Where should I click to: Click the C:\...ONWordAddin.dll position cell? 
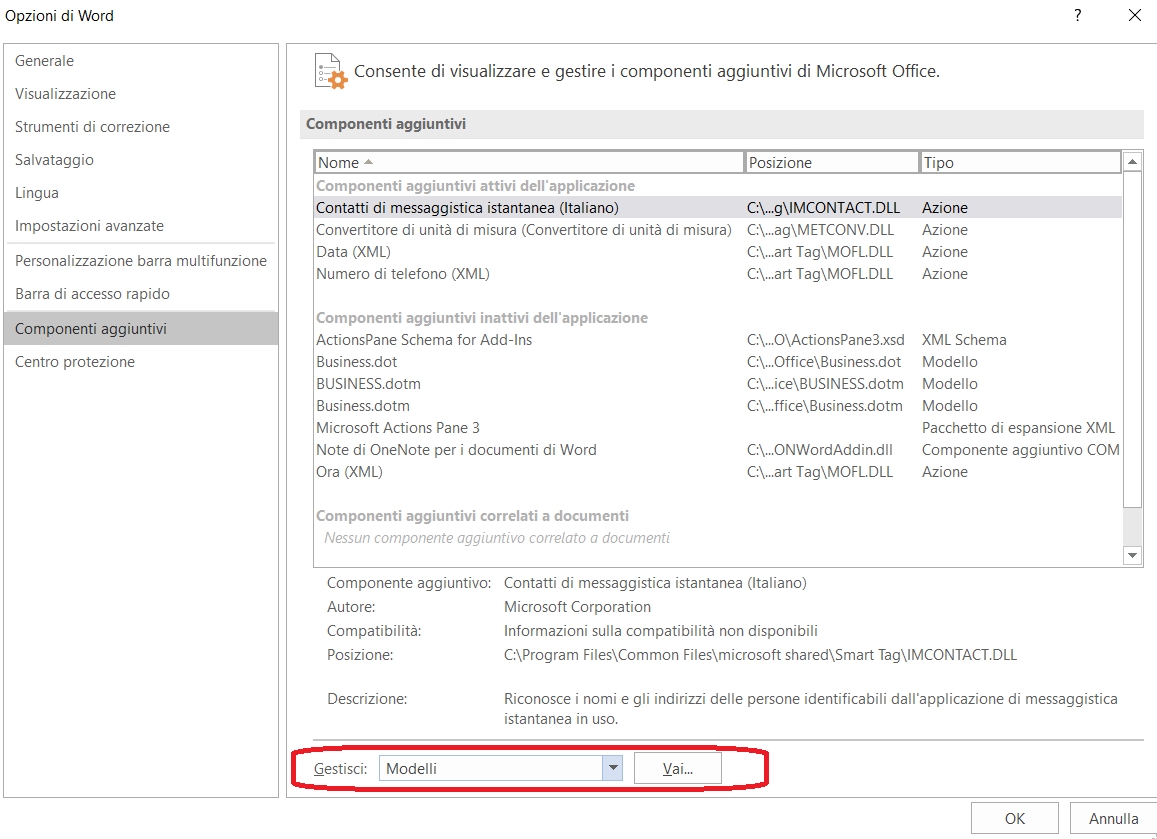tap(820, 449)
